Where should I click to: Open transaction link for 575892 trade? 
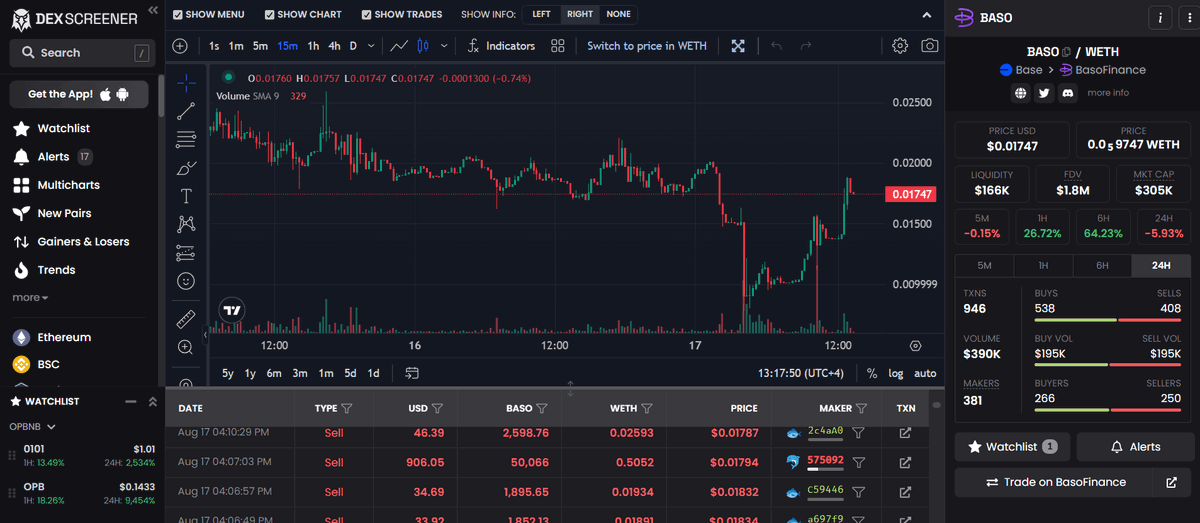coord(905,463)
